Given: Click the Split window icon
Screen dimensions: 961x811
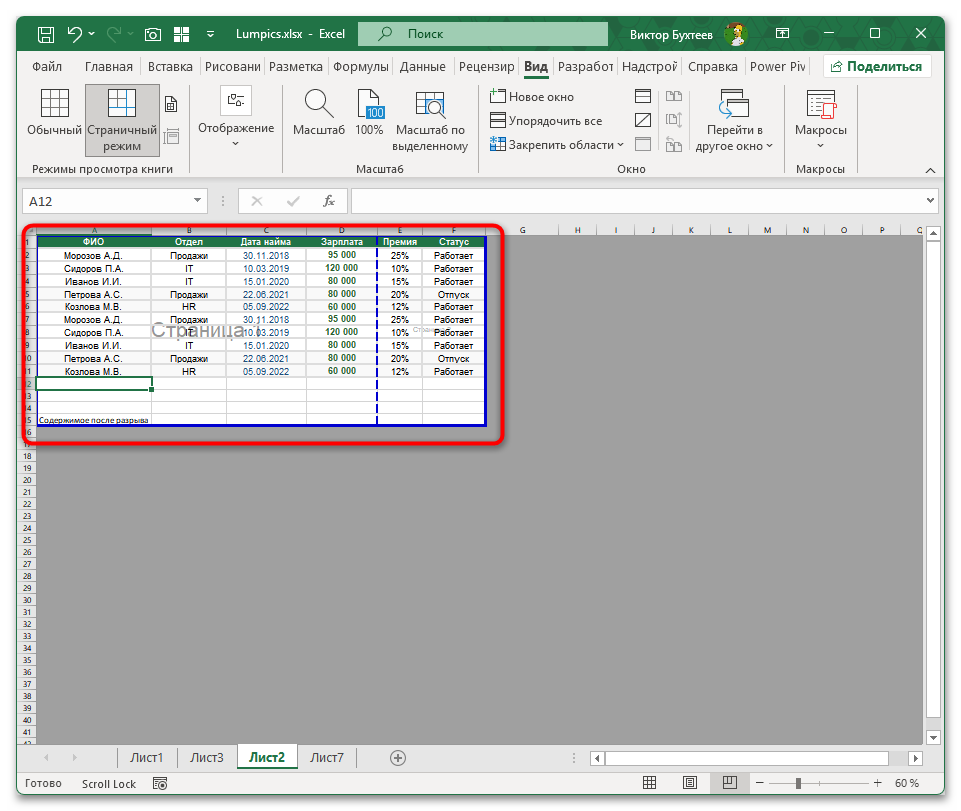Looking at the screenshot, I should pyautogui.click(x=643, y=97).
